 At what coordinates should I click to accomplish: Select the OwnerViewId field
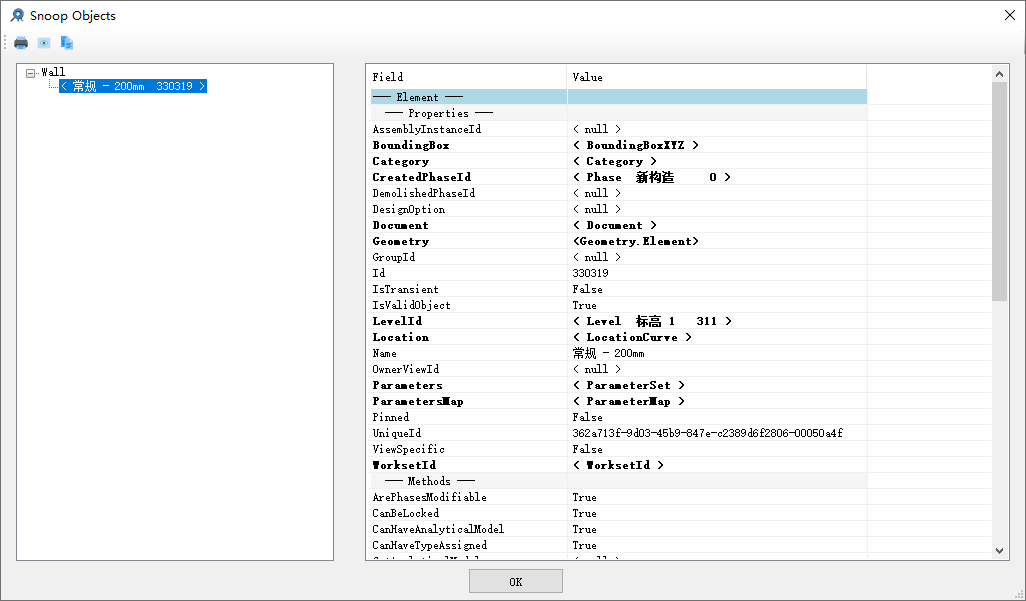point(406,369)
